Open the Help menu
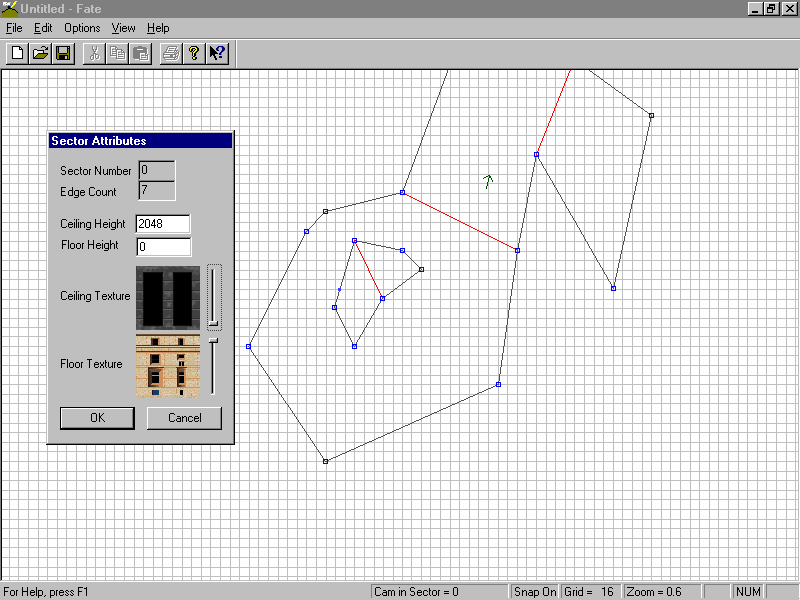Viewport: 800px width, 600px height. (x=158, y=28)
